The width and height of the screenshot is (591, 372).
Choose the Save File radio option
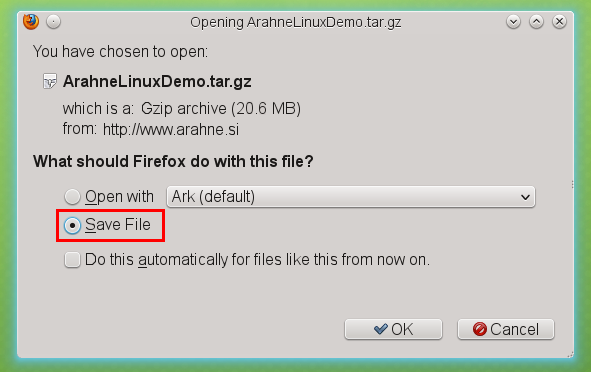click(72, 225)
